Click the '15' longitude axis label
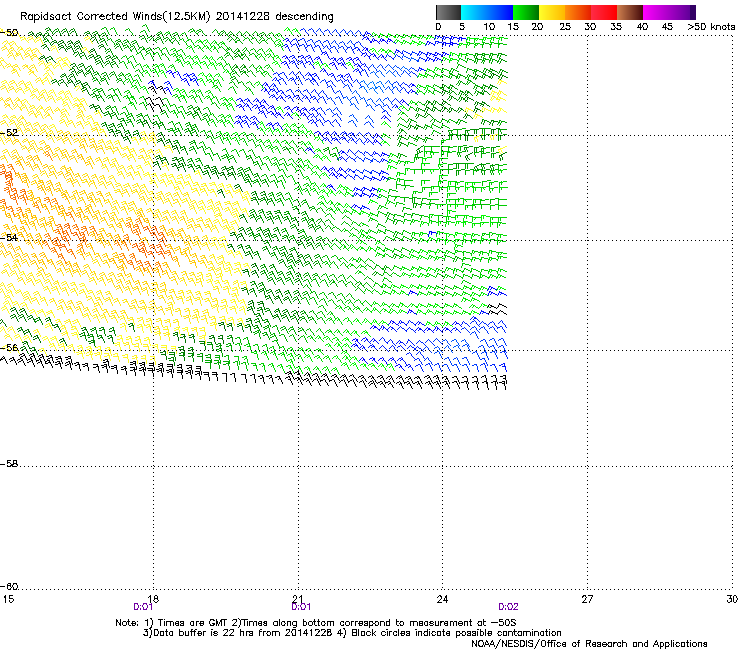 [x=8, y=599]
